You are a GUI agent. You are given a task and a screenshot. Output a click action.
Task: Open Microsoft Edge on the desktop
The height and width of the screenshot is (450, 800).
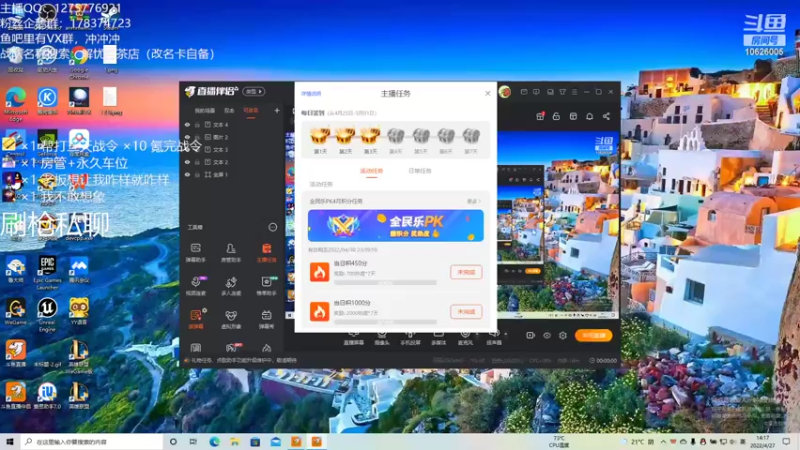click(16, 104)
